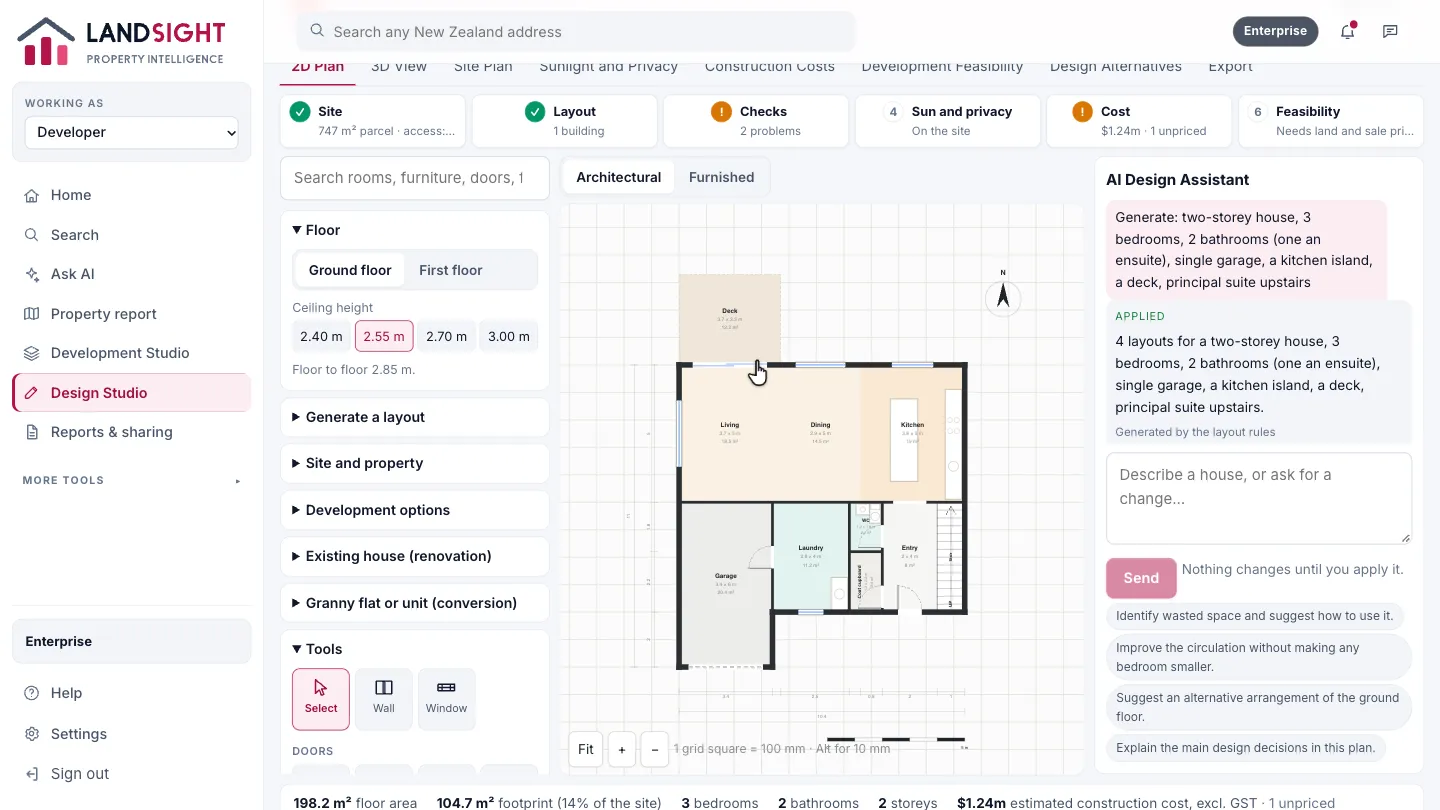Click the Send button

(x=1141, y=578)
